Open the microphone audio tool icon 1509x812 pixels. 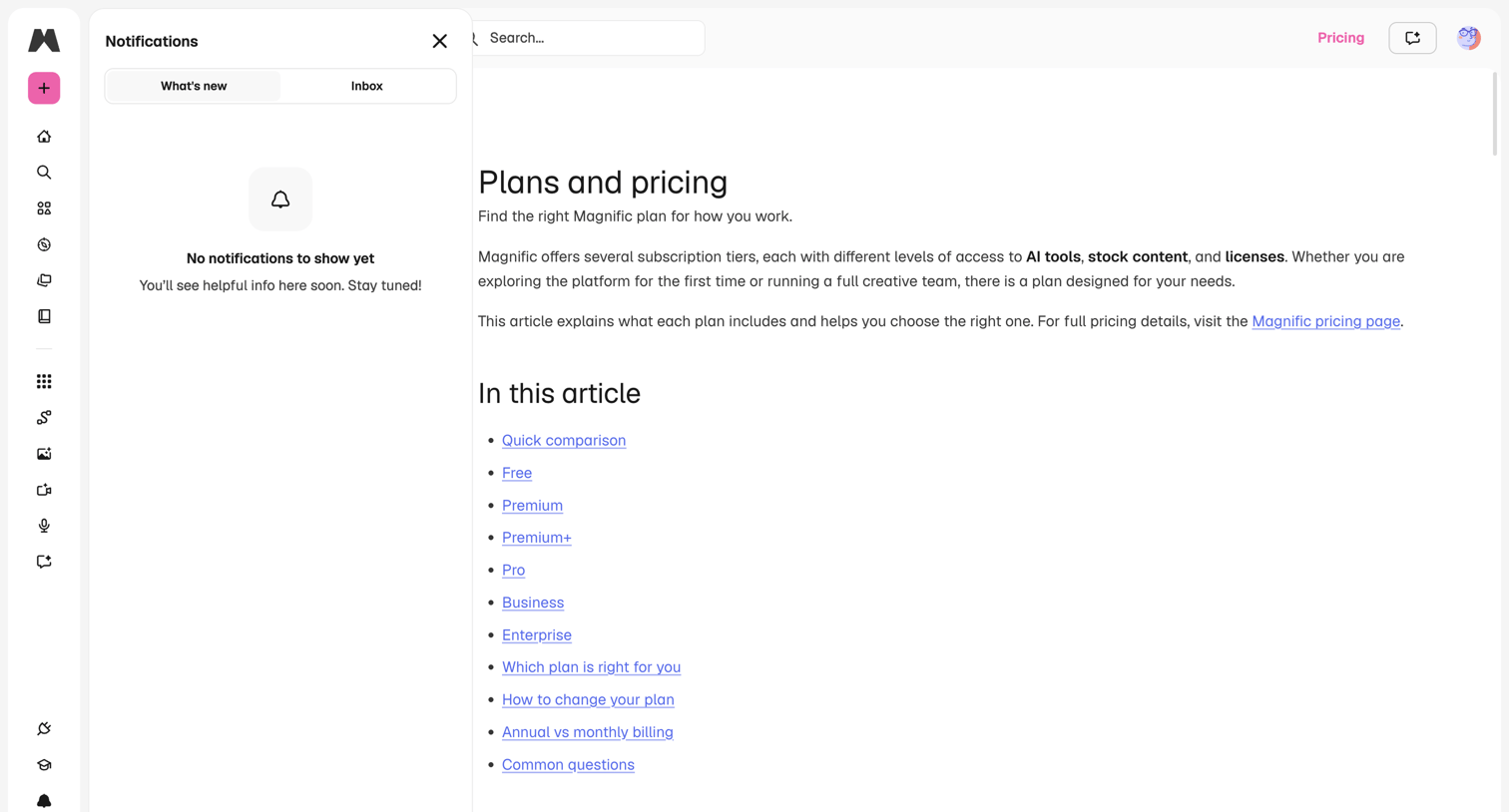(x=44, y=526)
